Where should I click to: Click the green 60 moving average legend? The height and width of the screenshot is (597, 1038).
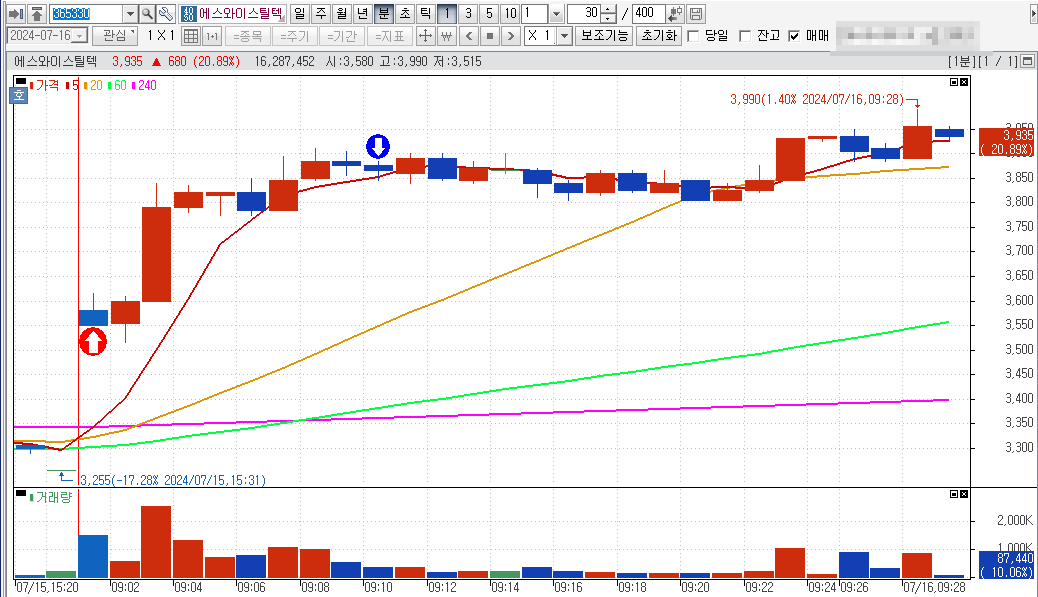point(117,85)
